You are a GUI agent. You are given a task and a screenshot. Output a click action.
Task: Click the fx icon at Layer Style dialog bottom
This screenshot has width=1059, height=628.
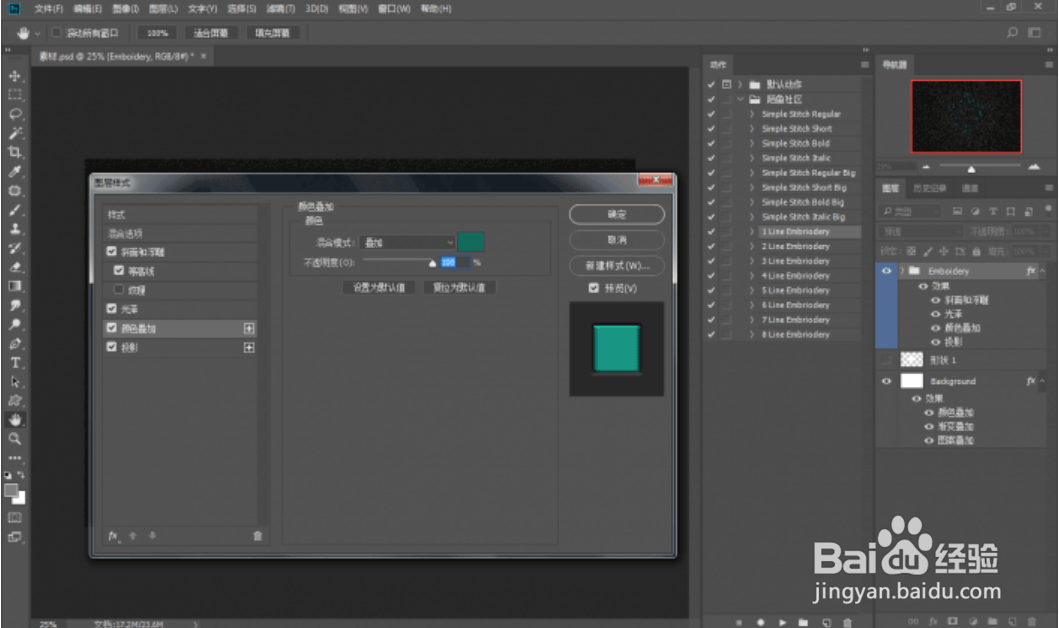(113, 535)
